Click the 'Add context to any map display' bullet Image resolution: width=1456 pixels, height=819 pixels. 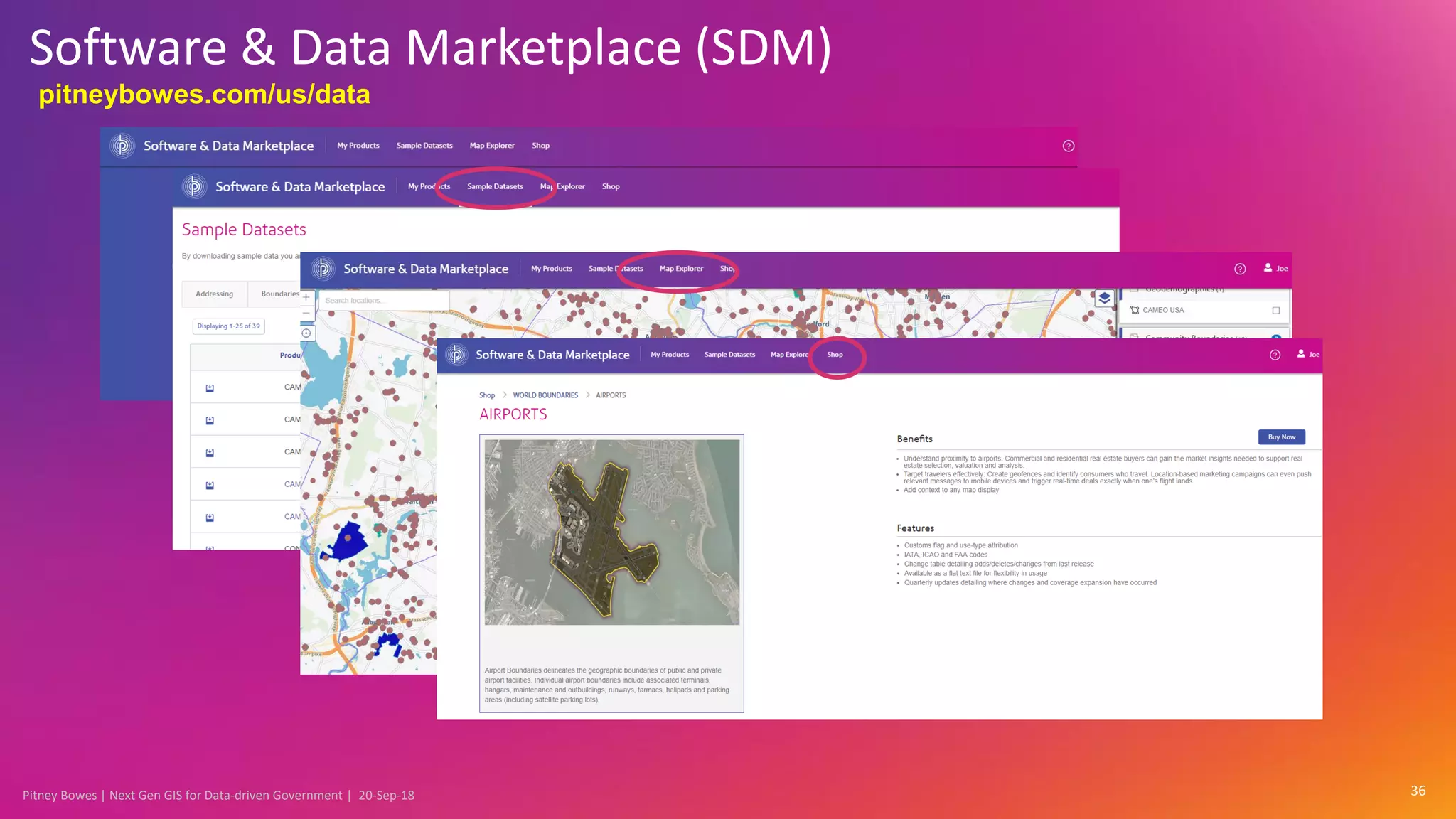951,491
